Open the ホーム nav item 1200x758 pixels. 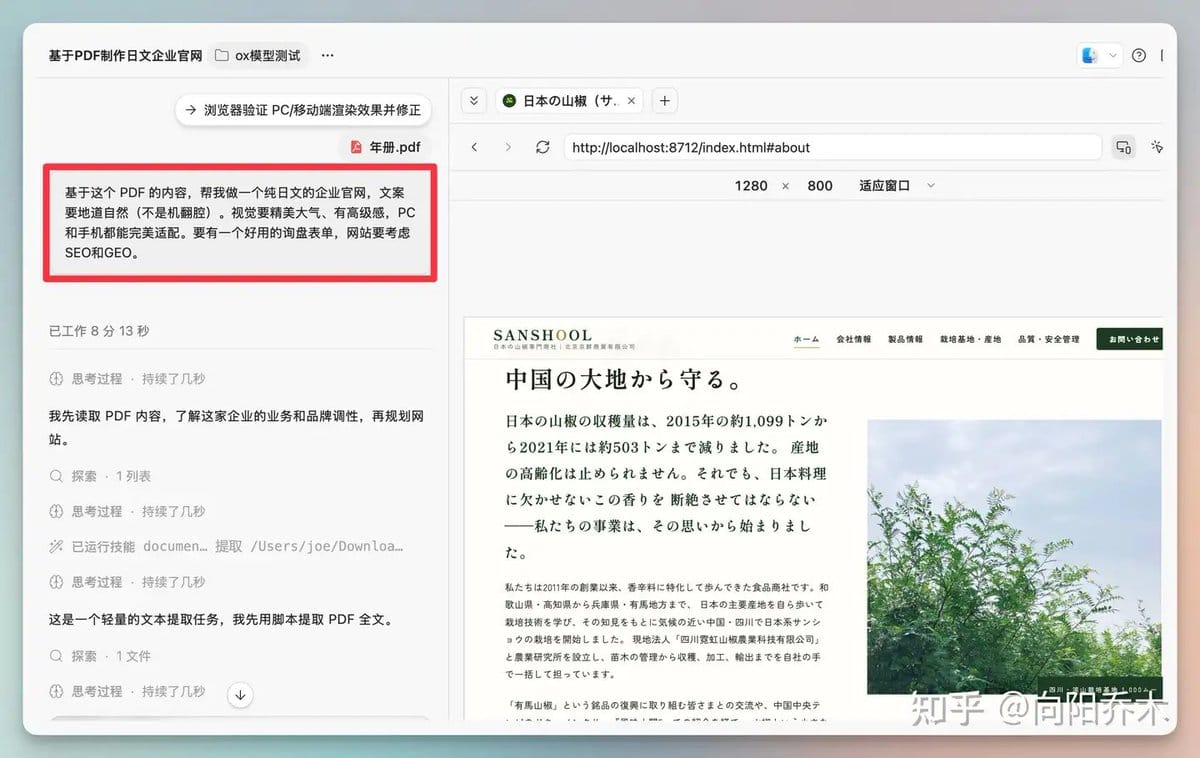806,339
